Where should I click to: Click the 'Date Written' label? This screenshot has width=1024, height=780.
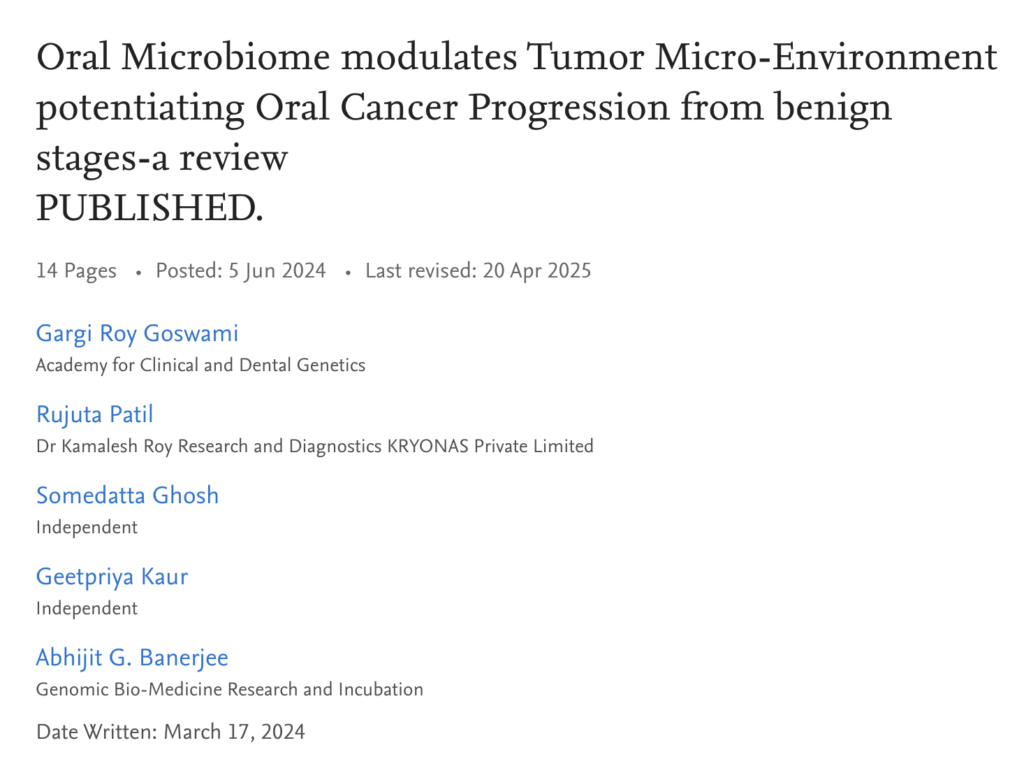(x=96, y=732)
